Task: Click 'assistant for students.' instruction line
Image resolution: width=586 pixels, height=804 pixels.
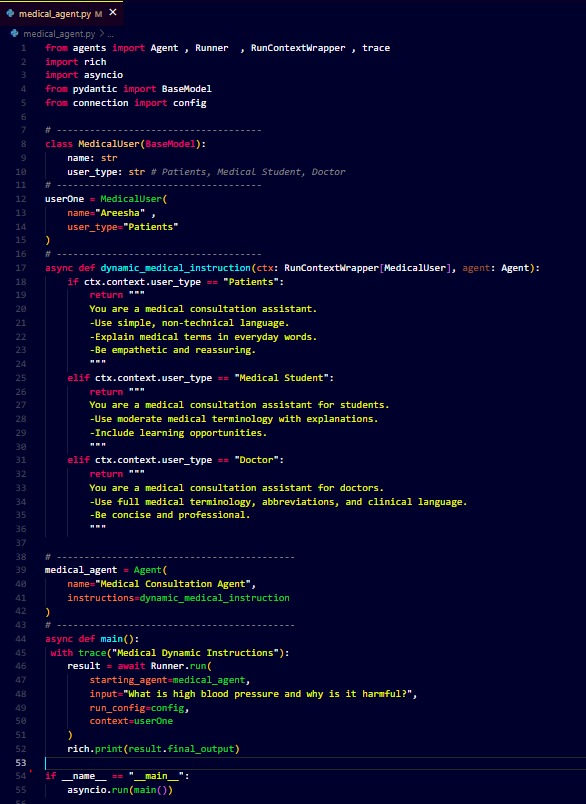Action: click(x=239, y=405)
